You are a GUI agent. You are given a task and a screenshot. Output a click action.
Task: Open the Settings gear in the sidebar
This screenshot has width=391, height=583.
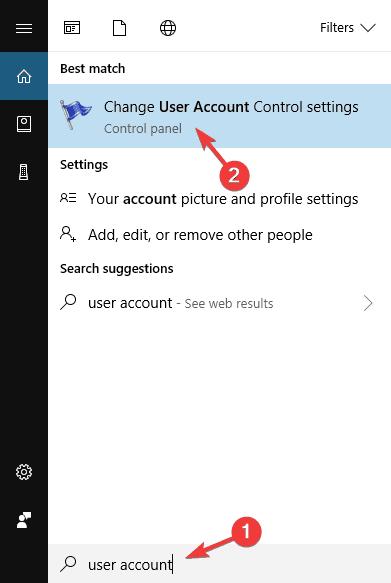24,472
